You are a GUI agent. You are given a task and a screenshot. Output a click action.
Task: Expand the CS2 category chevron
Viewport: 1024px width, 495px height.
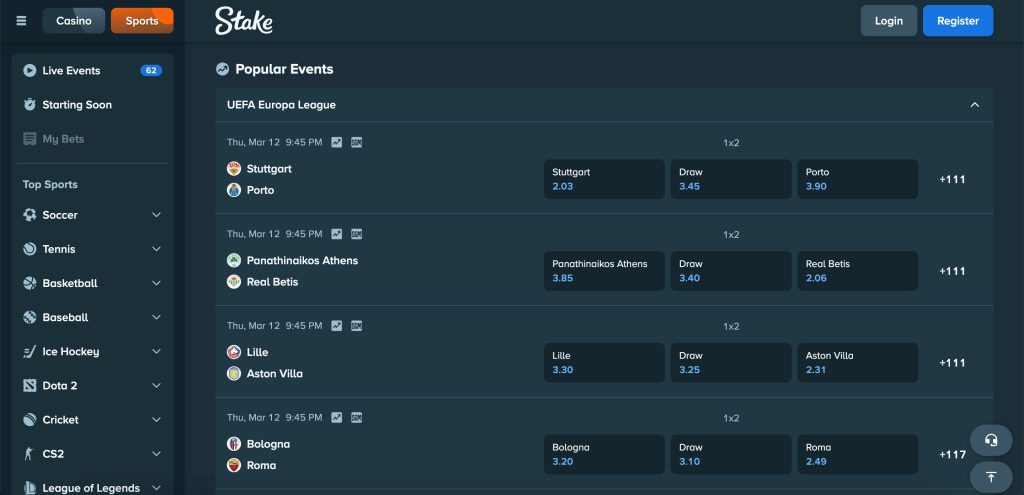(156, 454)
